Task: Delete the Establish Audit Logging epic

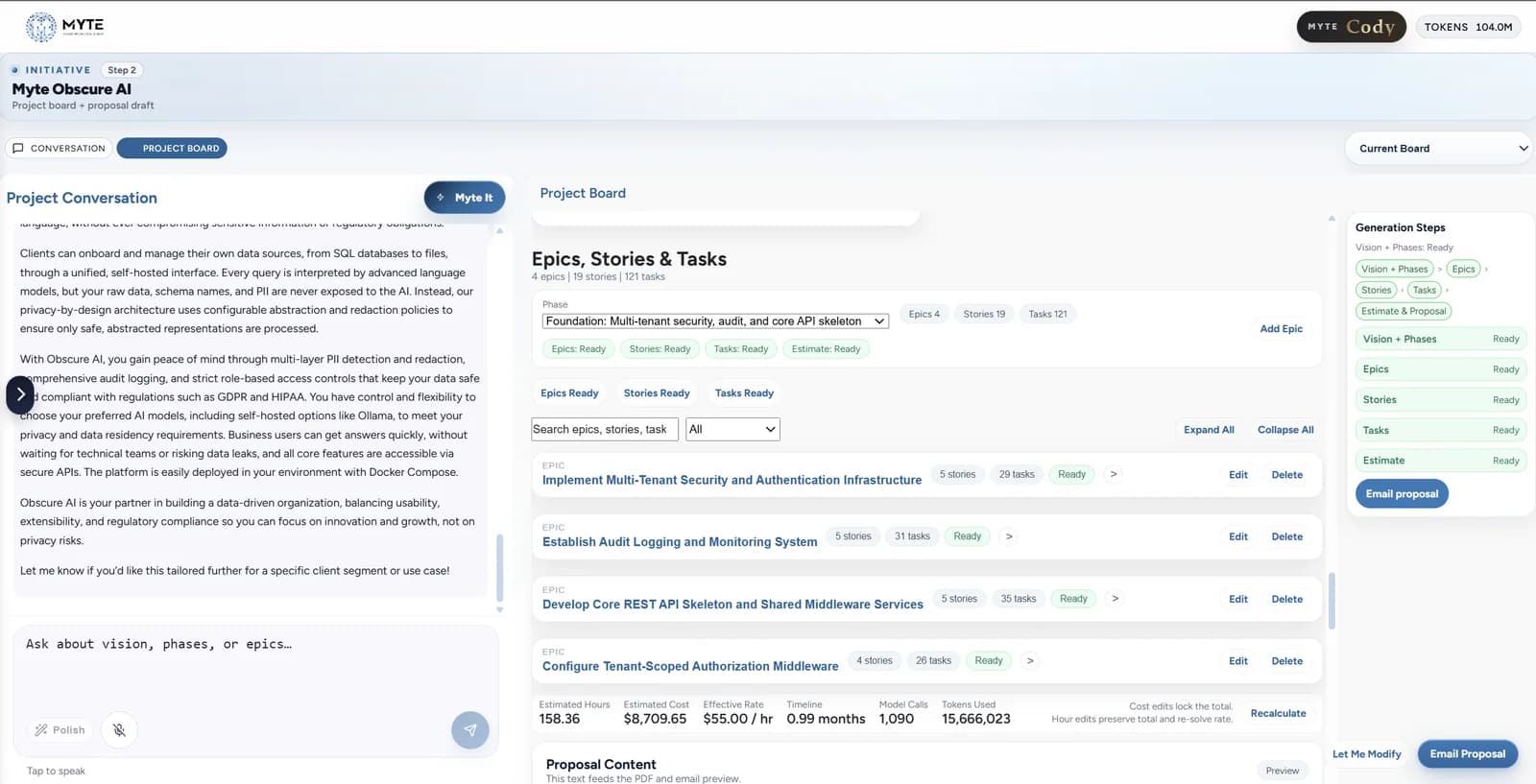Action: [x=1287, y=537]
